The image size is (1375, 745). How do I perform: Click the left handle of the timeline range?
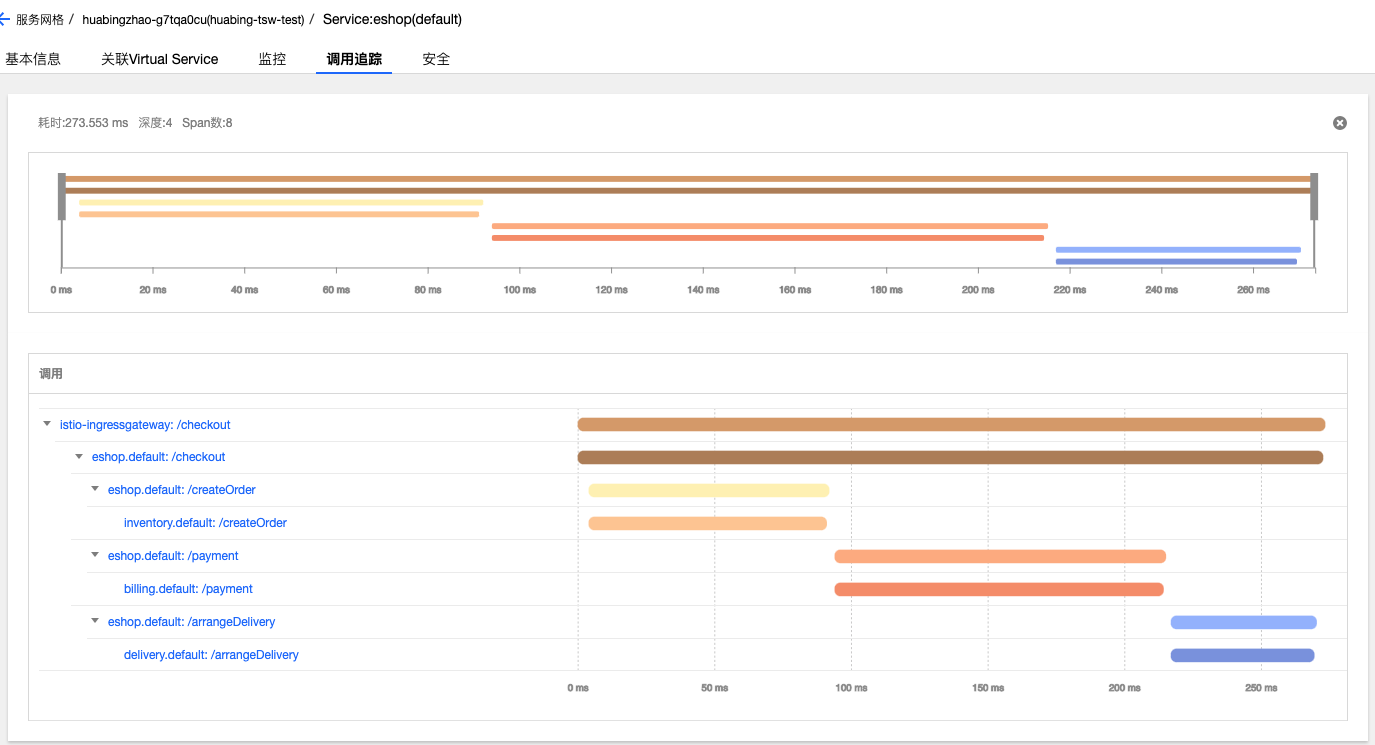tap(62, 196)
